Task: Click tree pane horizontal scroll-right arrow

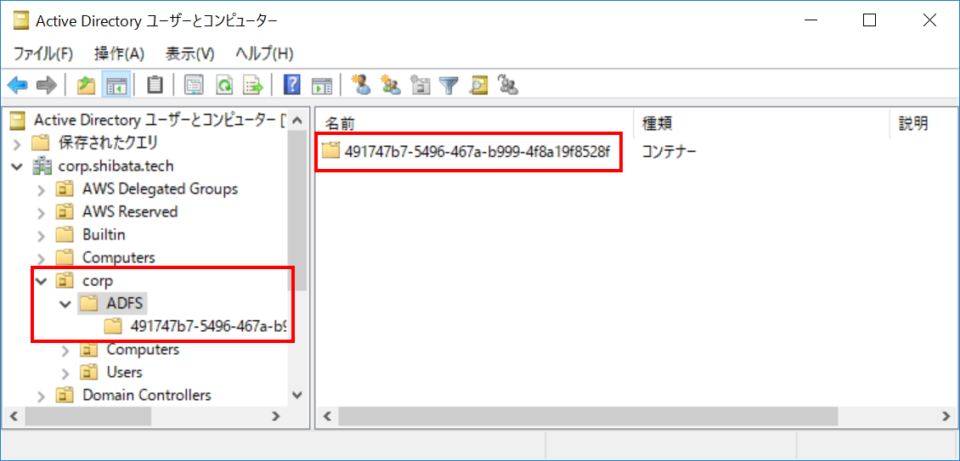Action: click(x=276, y=416)
